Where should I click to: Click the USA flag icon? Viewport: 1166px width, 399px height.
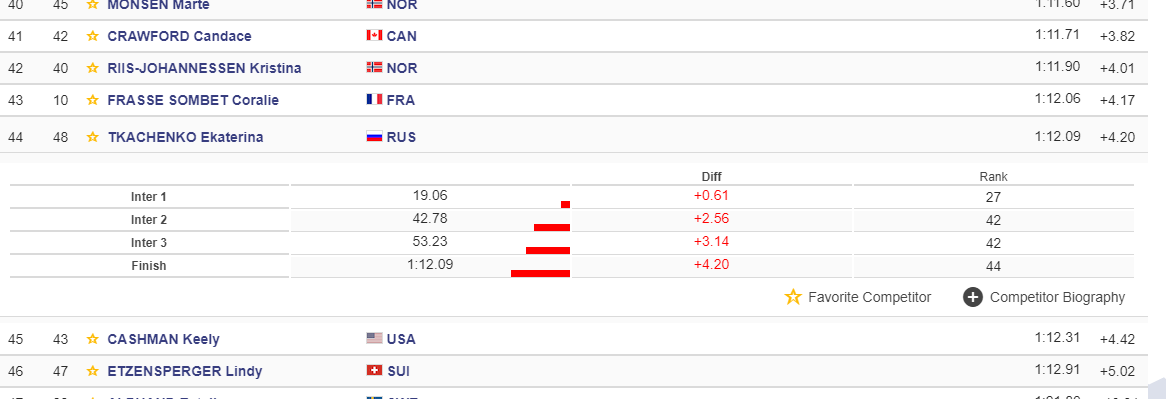coord(374,339)
